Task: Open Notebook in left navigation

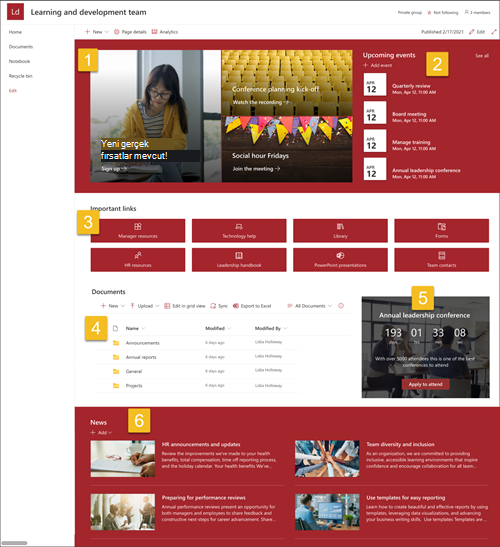Action: click(x=20, y=61)
